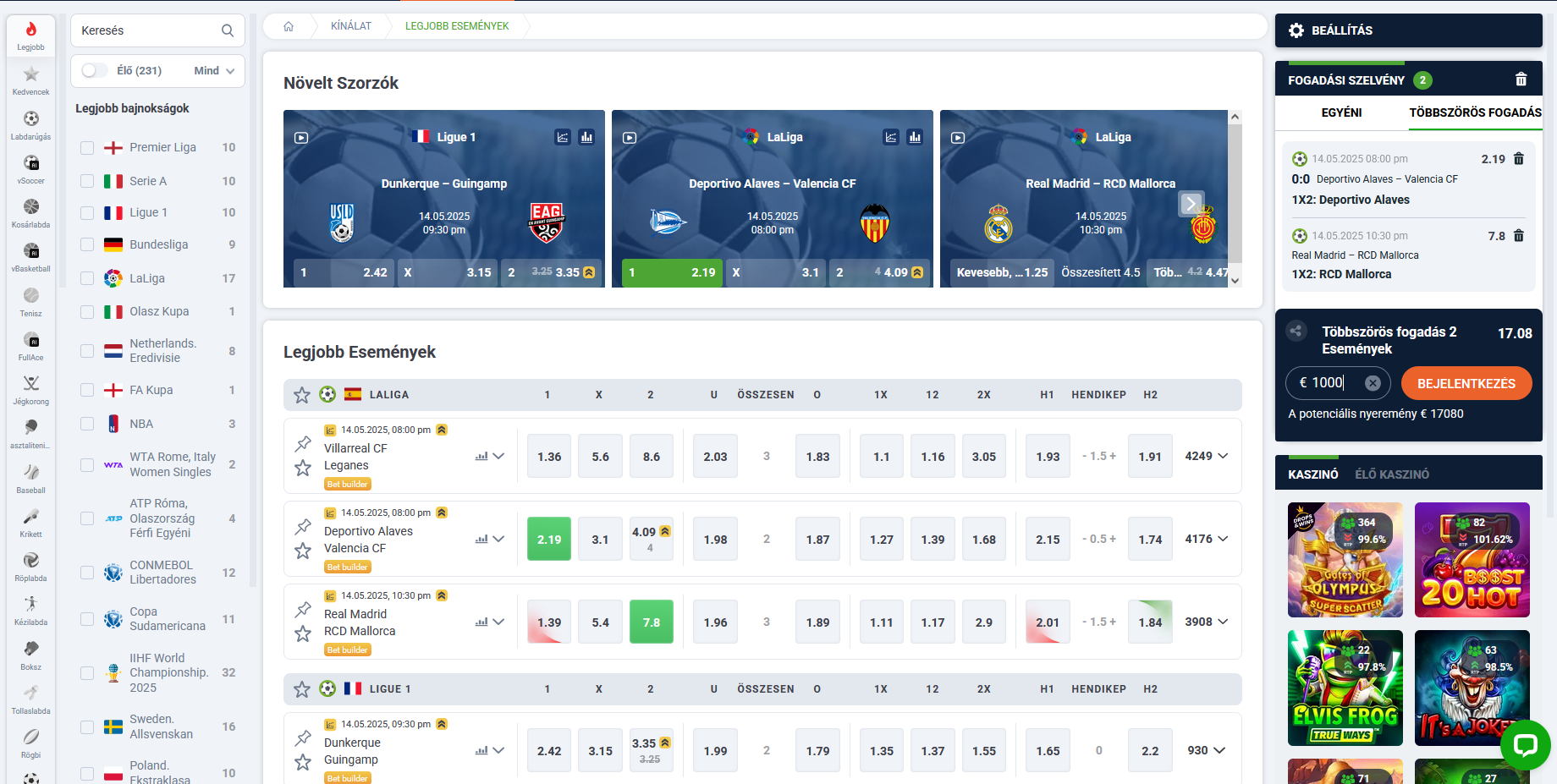1557x784 pixels.
Task: Expand 4249 more markets for Villarreal match
Action: click(1207, 456)
